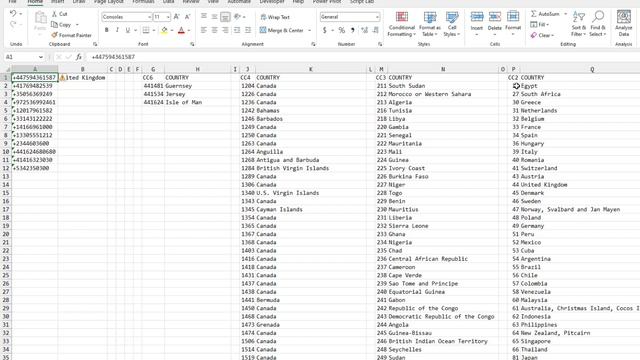
Task: Open the Clipboard dialog launcher
Action: pos(95,44)
